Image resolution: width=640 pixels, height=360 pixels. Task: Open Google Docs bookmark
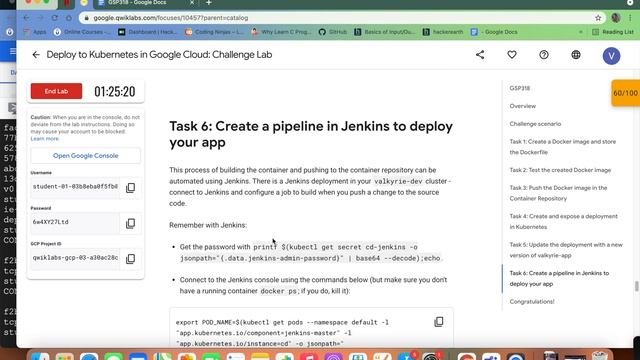[x=494, y=32]
